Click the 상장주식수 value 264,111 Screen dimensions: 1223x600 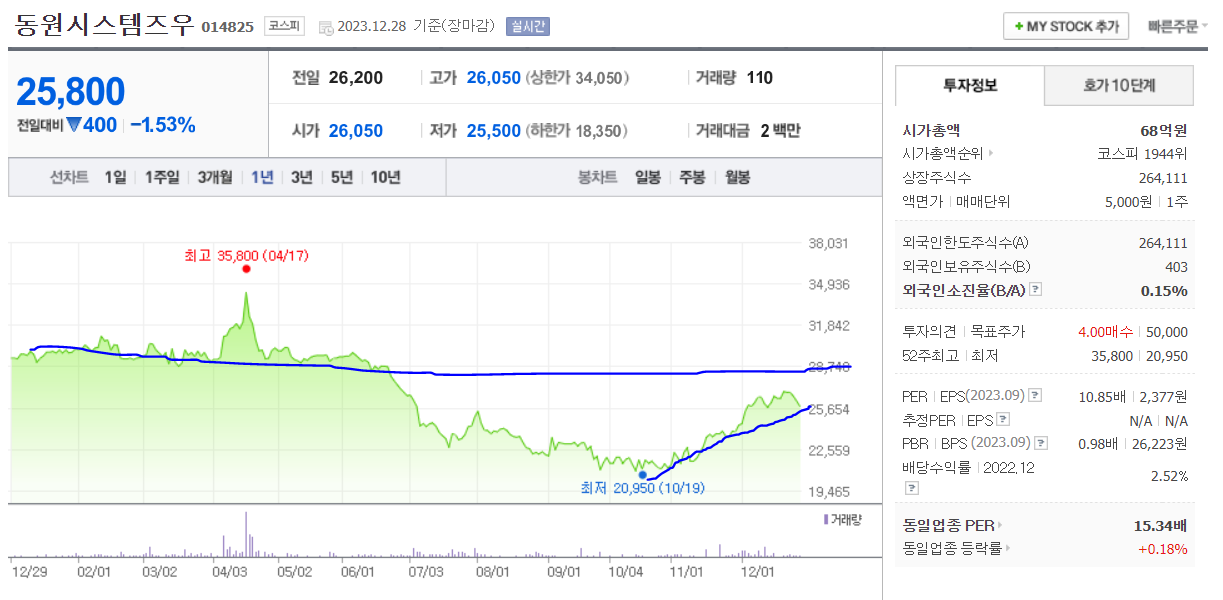point(1163,178)
